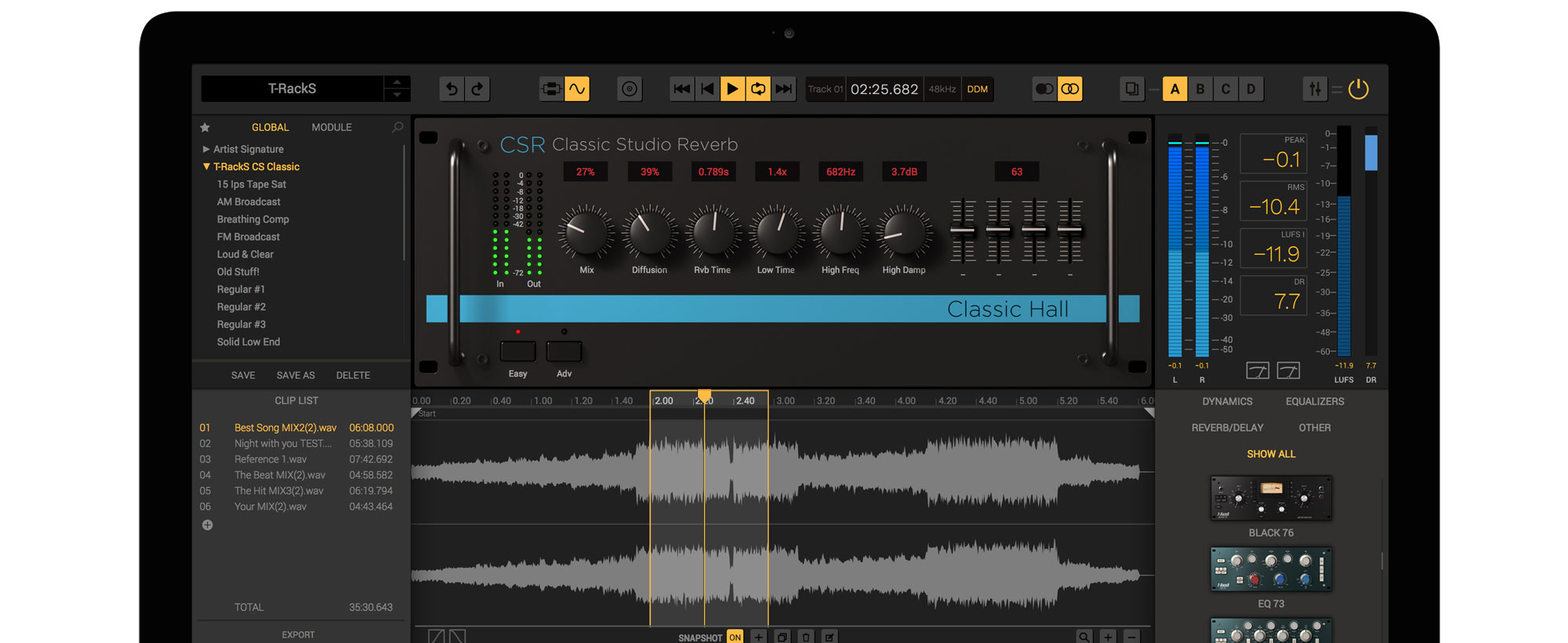Delete snapshot using trash icon
This screenshot has height=643, width=1568.
(806, 637)
